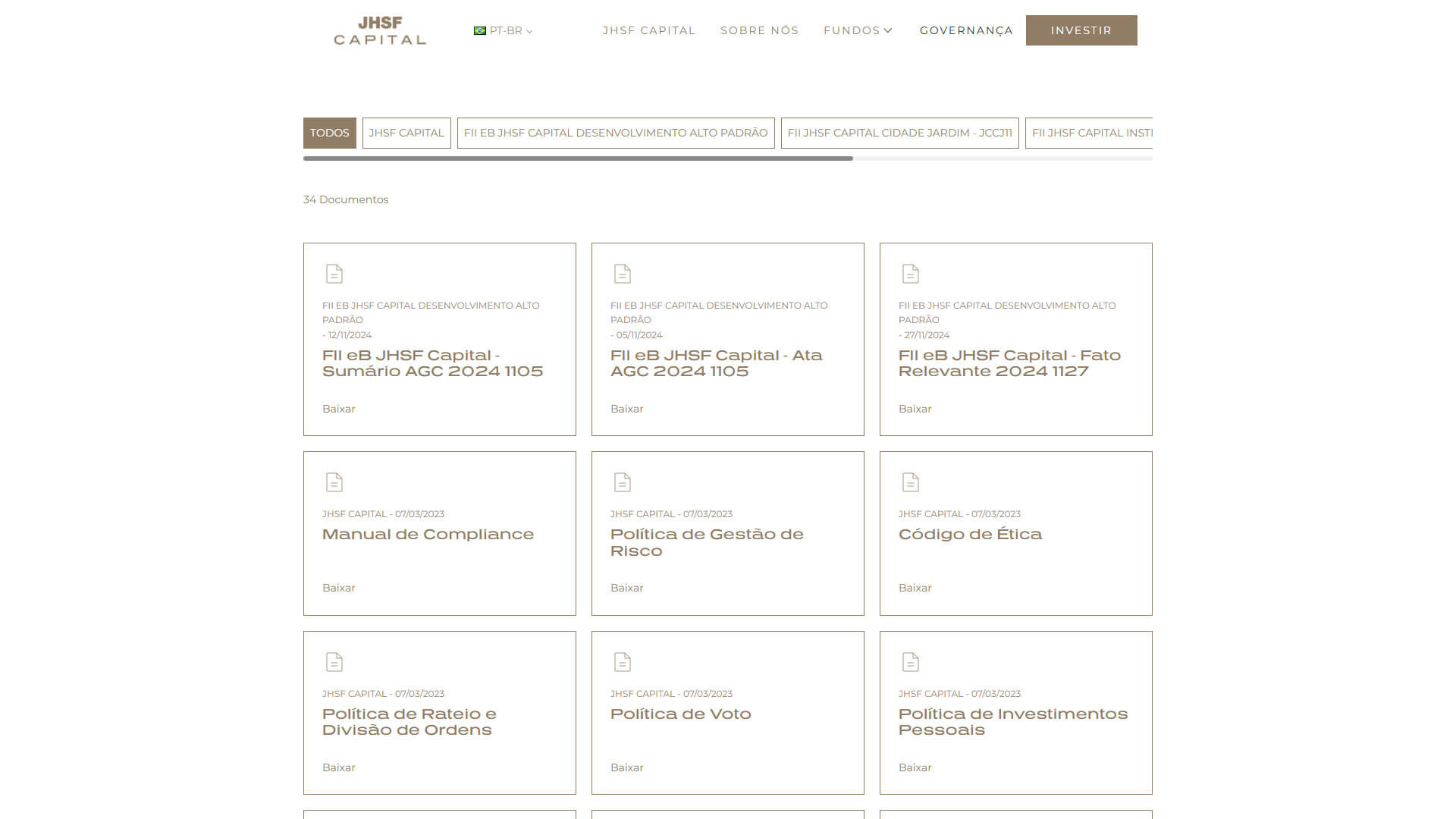Click document icon on Código de Ética card
The image size is (1456, 819).
(x=910, y=482)
